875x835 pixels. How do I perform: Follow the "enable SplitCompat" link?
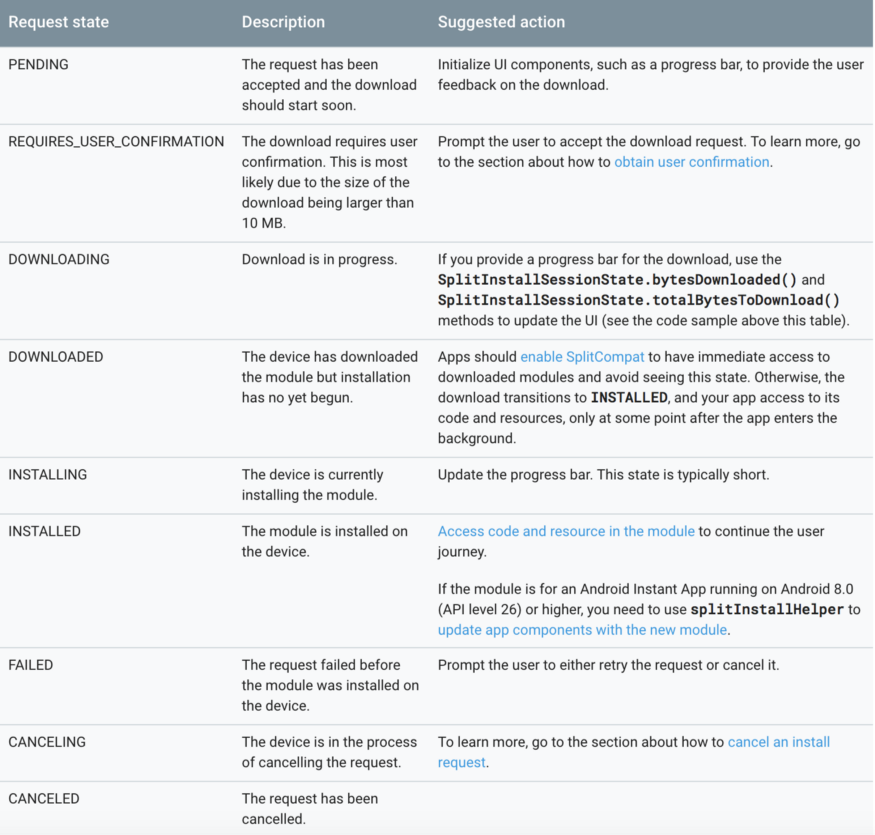582,357
